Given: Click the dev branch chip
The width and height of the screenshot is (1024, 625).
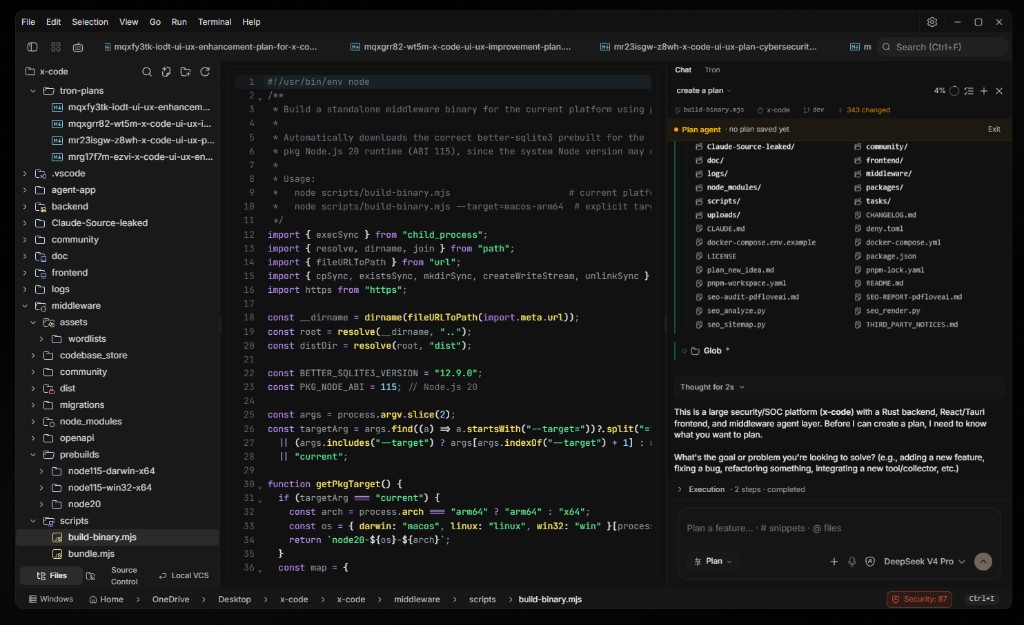Looking at the screenshot, I should coord(814,110).
